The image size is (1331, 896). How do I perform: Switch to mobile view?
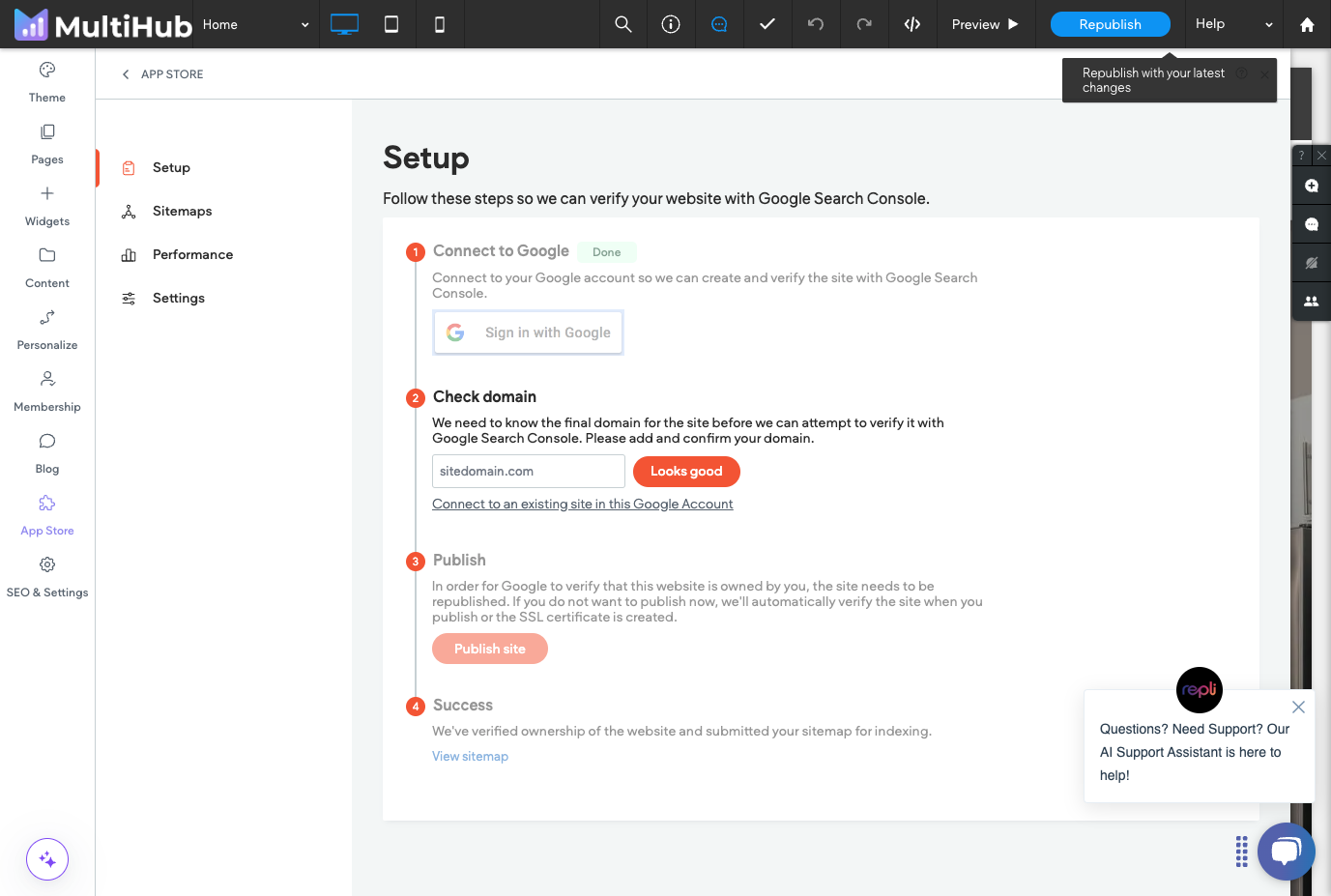click(x=440, y=24)
